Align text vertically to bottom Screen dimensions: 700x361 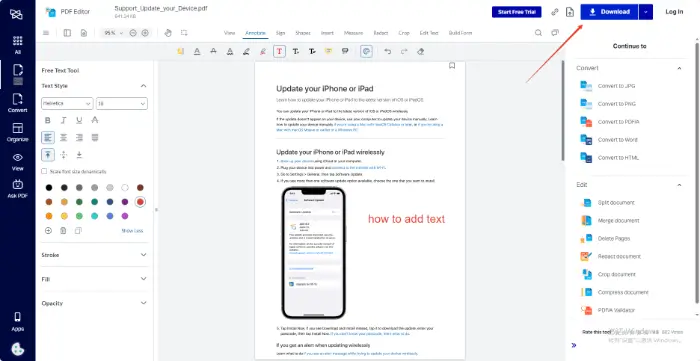click(x=79, y=155)
